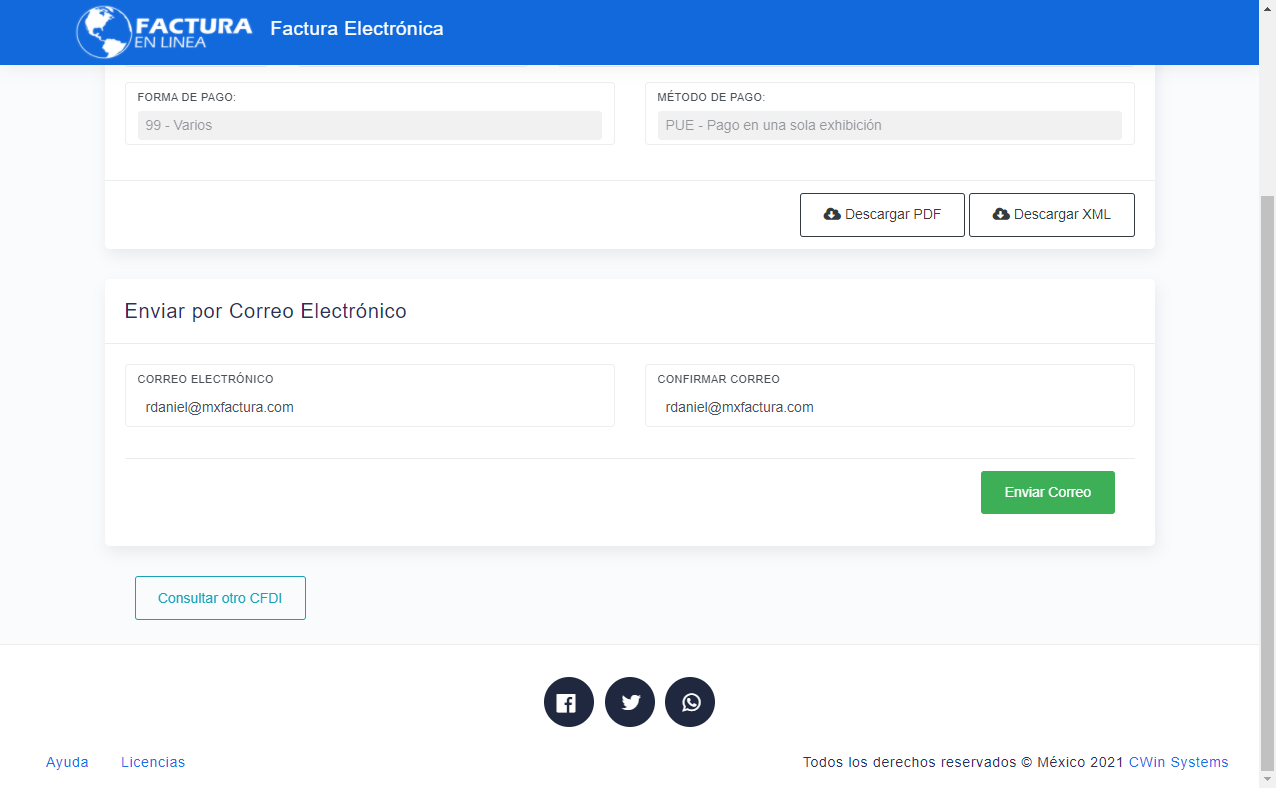Click the cloud icon beside Descargar PDF
The width and height of the screenshot is (1276, 788).
click(831, 214)
